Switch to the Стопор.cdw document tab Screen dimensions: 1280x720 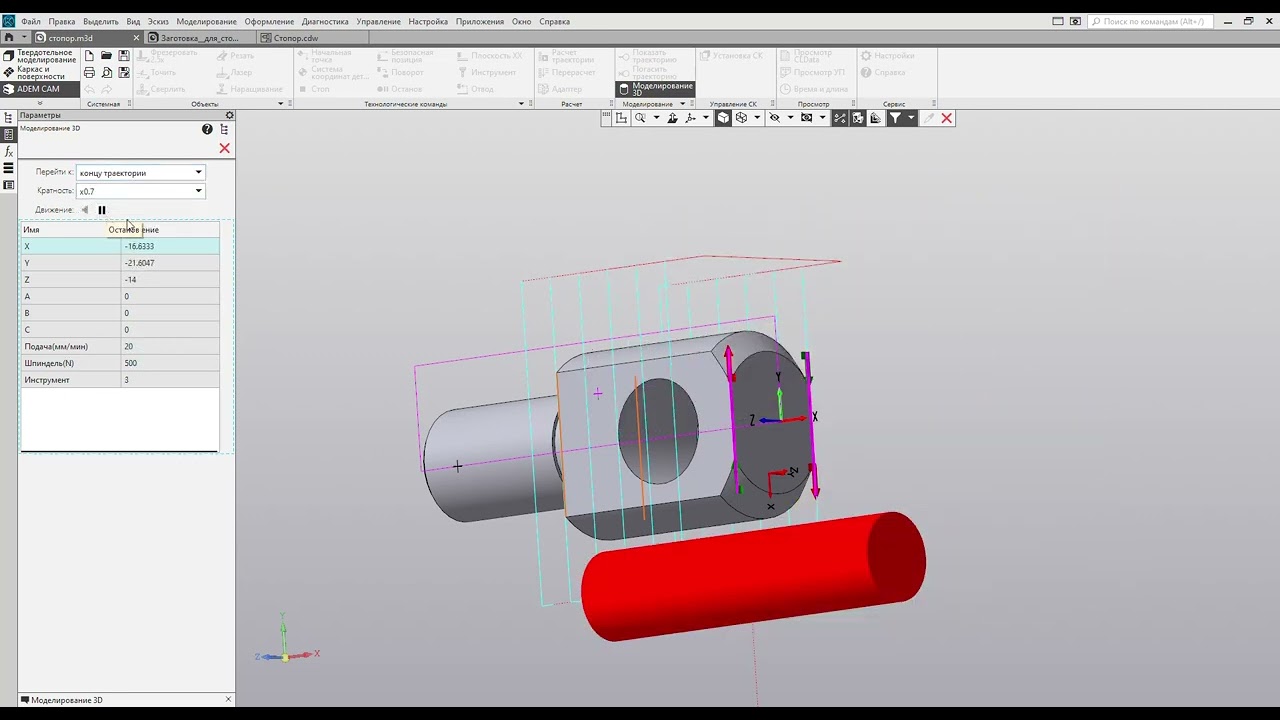[296, 38]
